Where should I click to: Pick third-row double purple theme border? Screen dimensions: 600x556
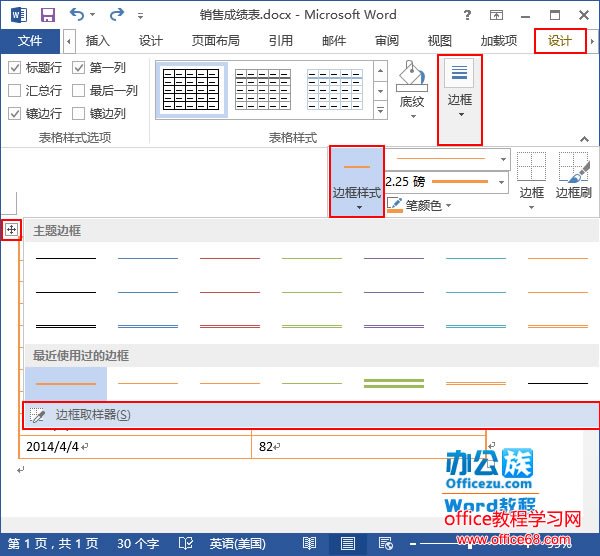394,326
